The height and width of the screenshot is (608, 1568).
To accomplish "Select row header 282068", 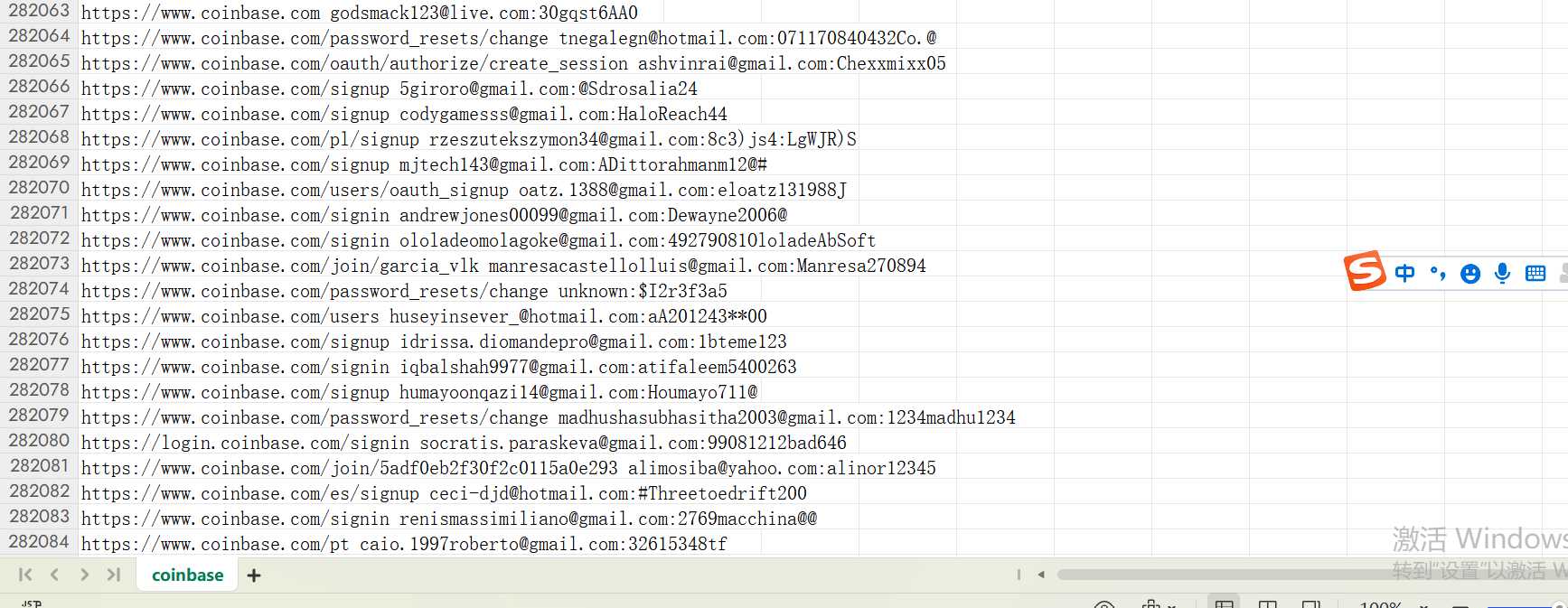I will [x=39, y=137].
